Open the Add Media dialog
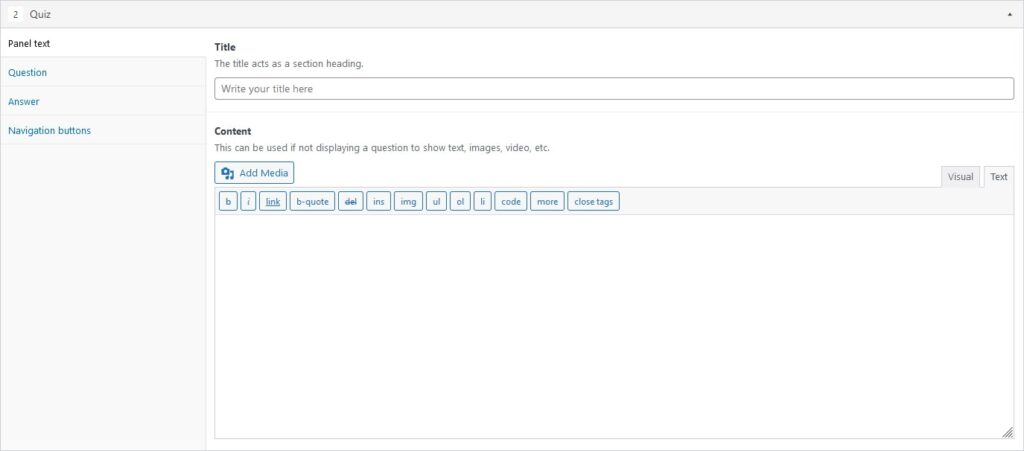Image resolution: width=1024 pixels, height=451 pixels. 255,173
